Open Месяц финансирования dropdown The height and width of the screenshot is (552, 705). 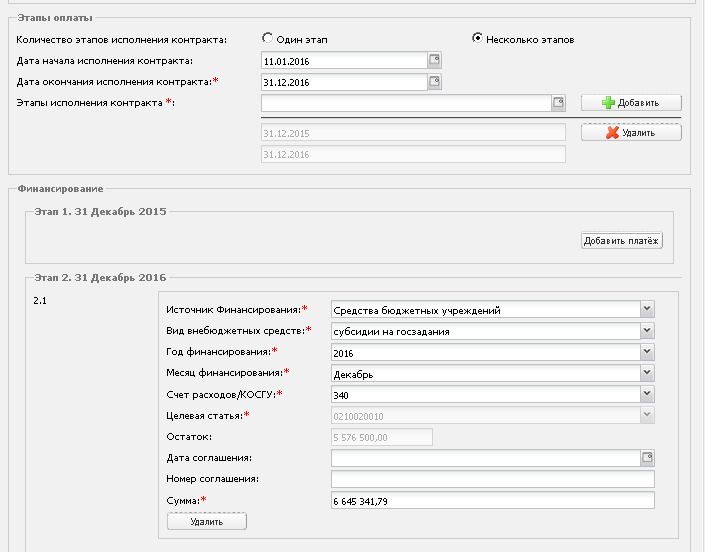pos(647,373)
